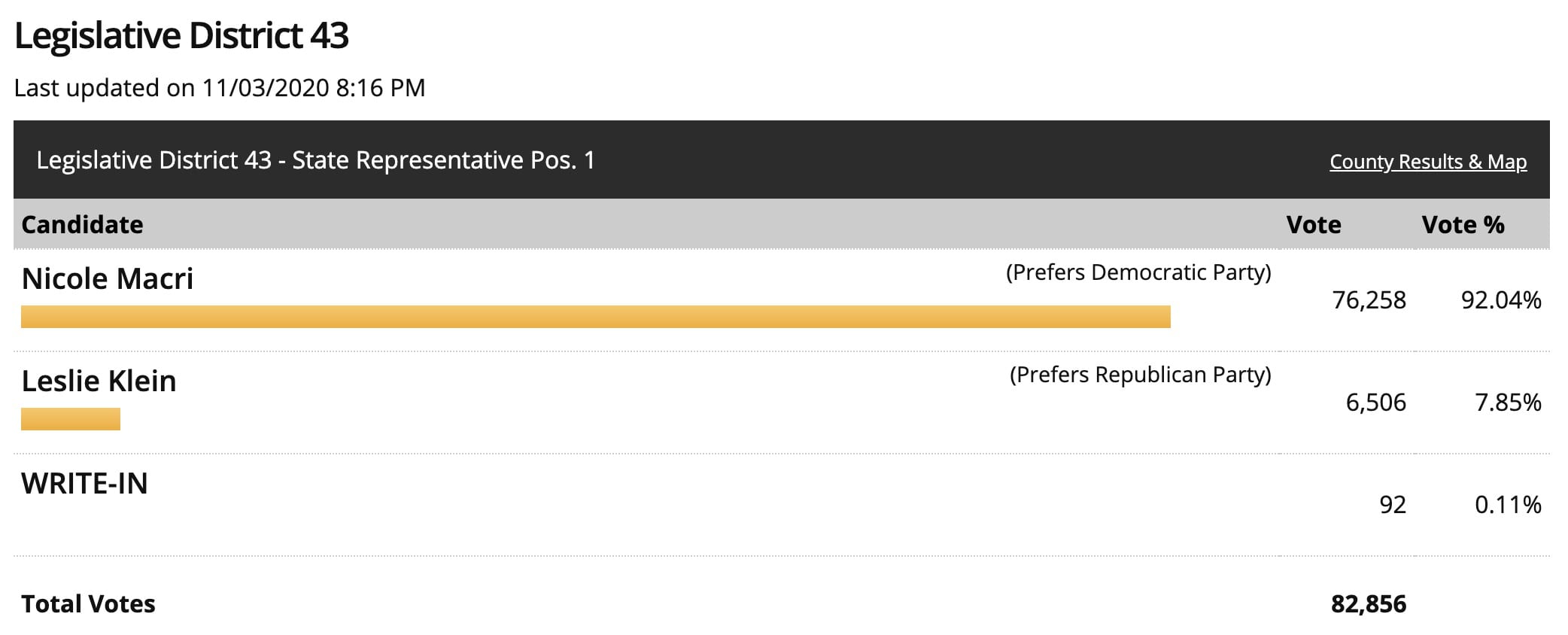Viewport: 1568px width, 635px height.
Task: Click the State Representative Pos. 1 race title
Action: point(315,160)
